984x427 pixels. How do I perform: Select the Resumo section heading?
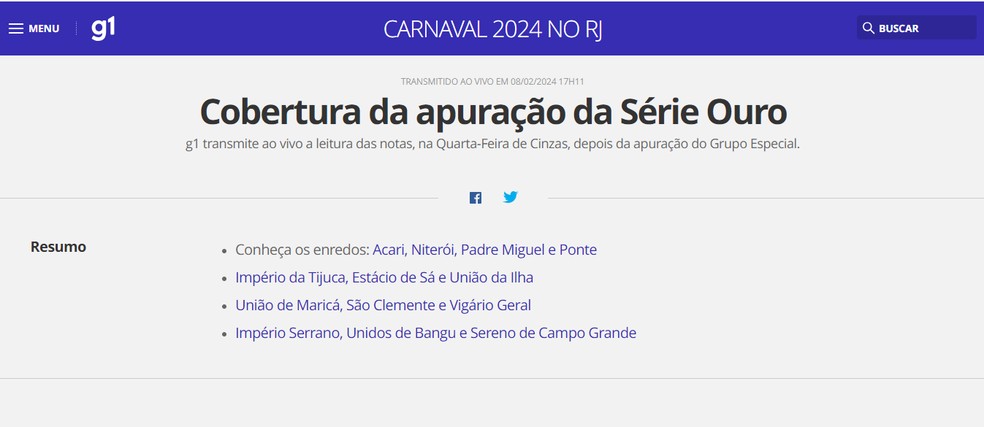coord(58,247)
